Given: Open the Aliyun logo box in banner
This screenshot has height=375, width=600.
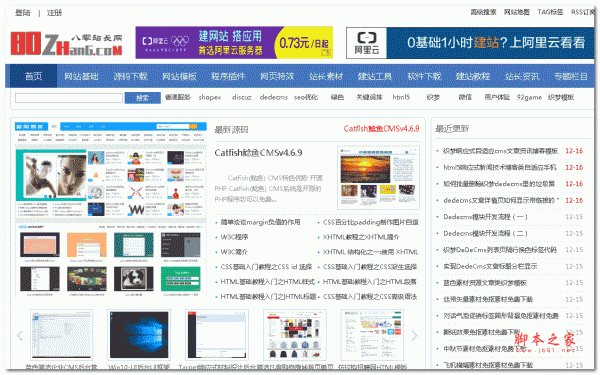Looking at the screenshot, I should (x=367, y=43).
